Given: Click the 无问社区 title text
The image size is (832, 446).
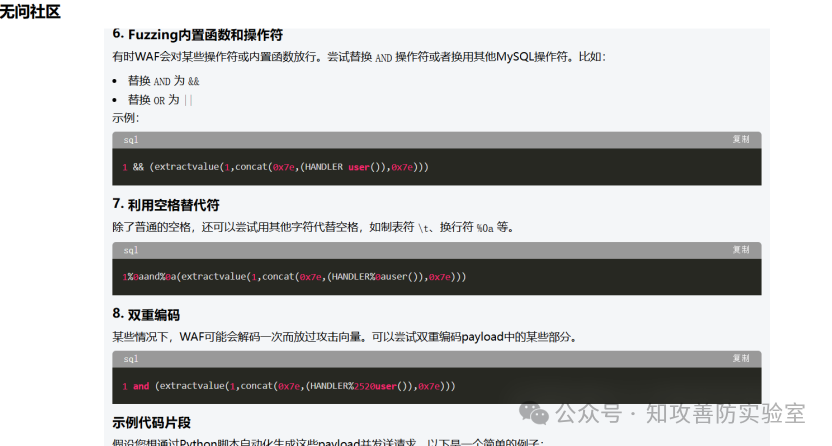Looking at the screenshot, I should [x=30, y=11].
